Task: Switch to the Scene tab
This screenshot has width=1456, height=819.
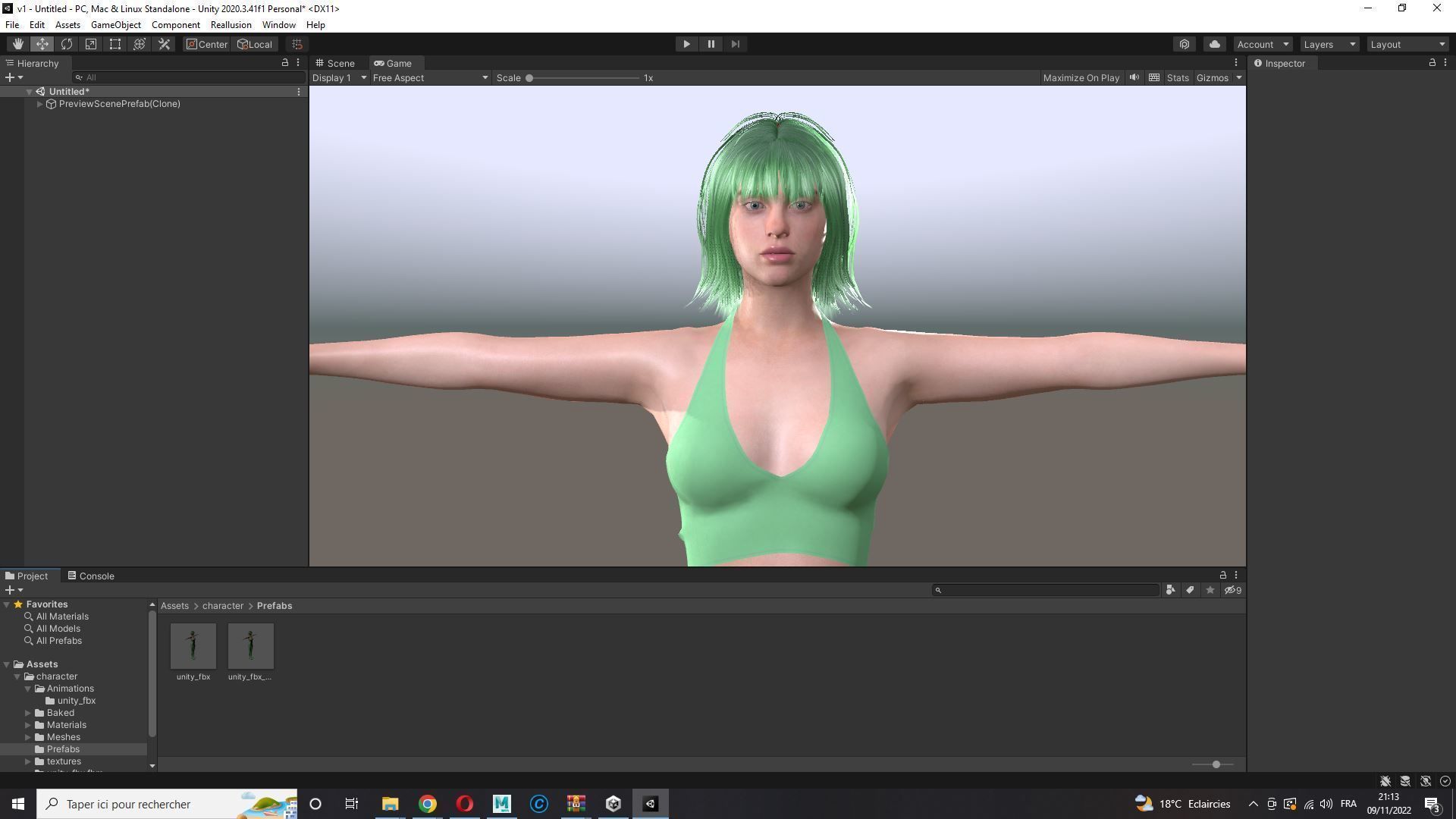Action: pyautogui.click(x=336, y=63)
